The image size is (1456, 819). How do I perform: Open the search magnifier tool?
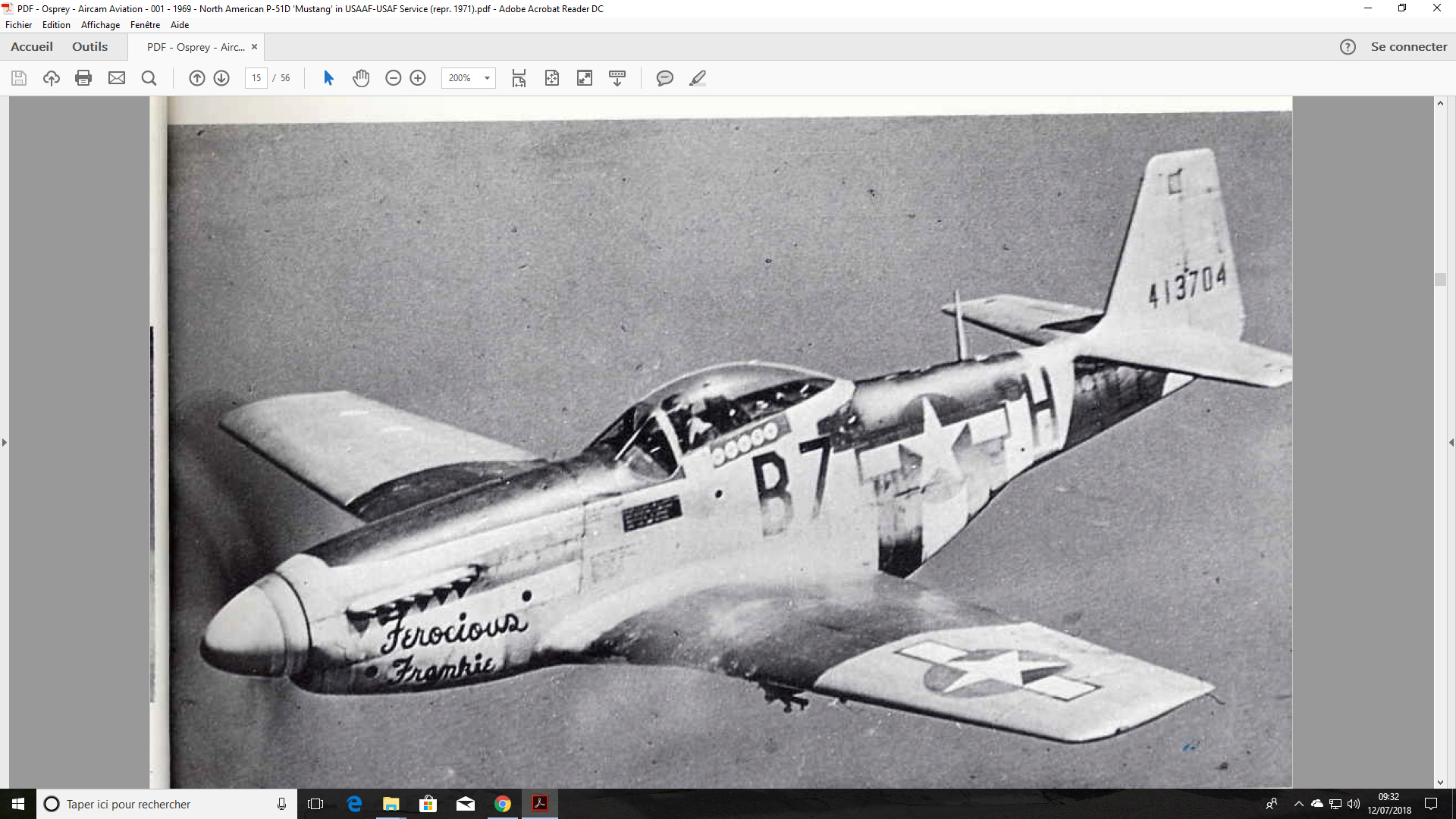[x=149, y=78]
